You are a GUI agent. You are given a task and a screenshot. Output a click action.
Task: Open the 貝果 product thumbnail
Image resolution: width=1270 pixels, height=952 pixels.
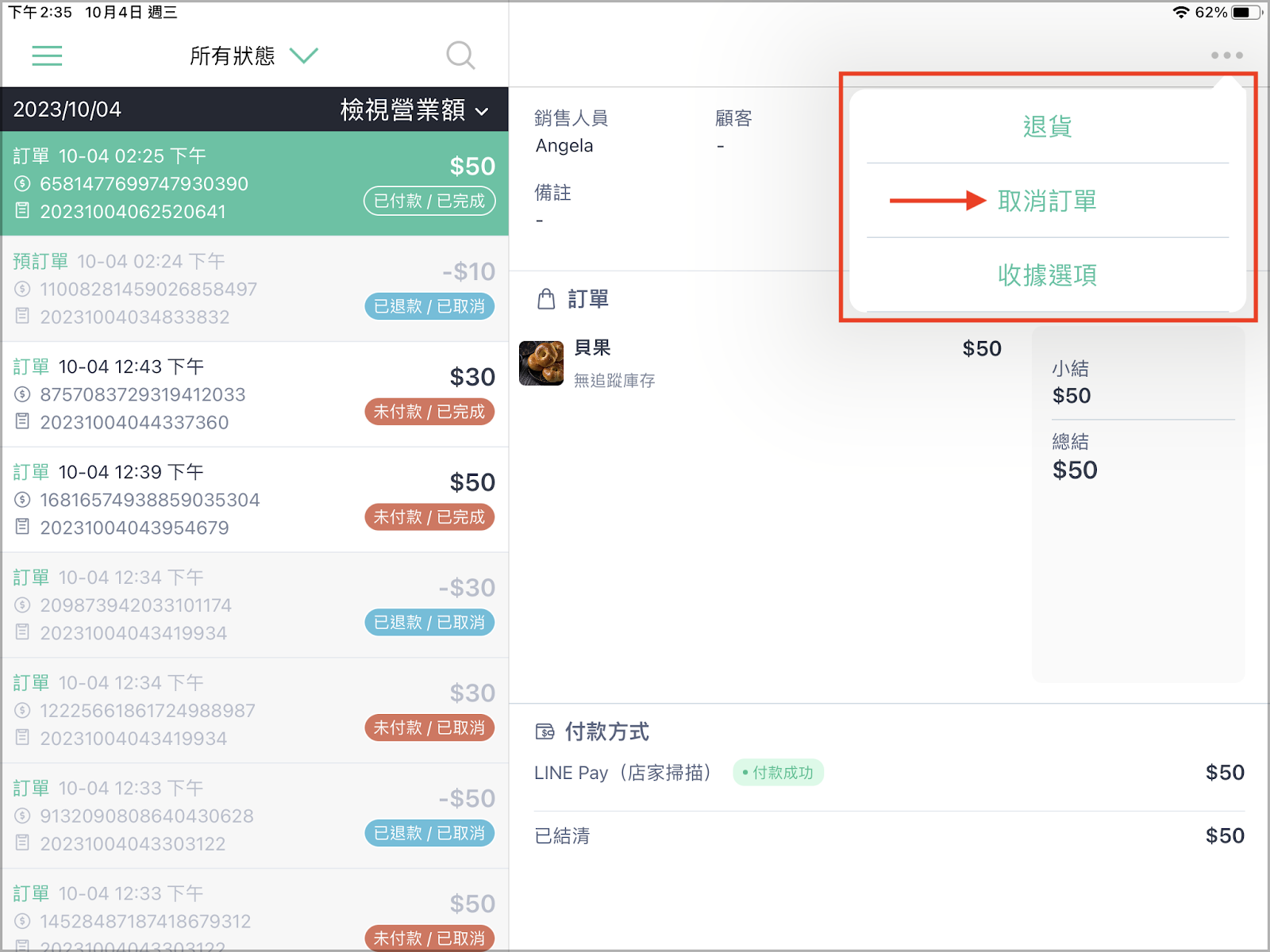541,363
